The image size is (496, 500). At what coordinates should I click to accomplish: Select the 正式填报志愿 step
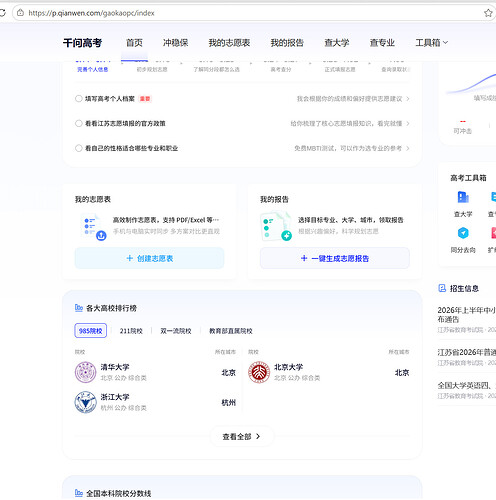coord(340,69)
